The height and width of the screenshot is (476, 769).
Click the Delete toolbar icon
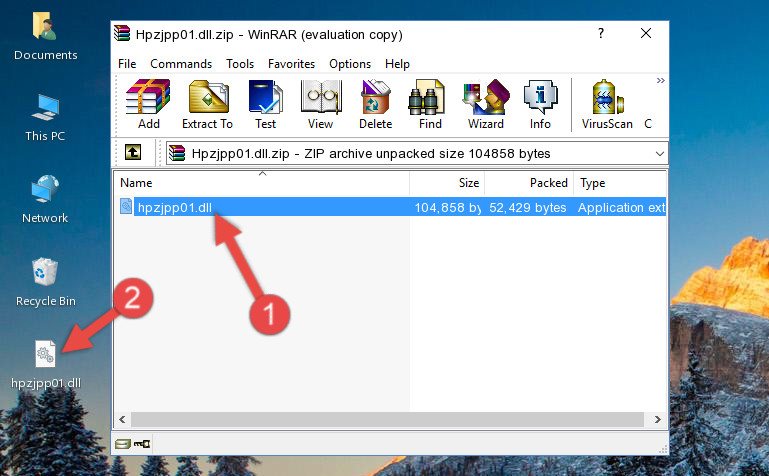point(375,104)
